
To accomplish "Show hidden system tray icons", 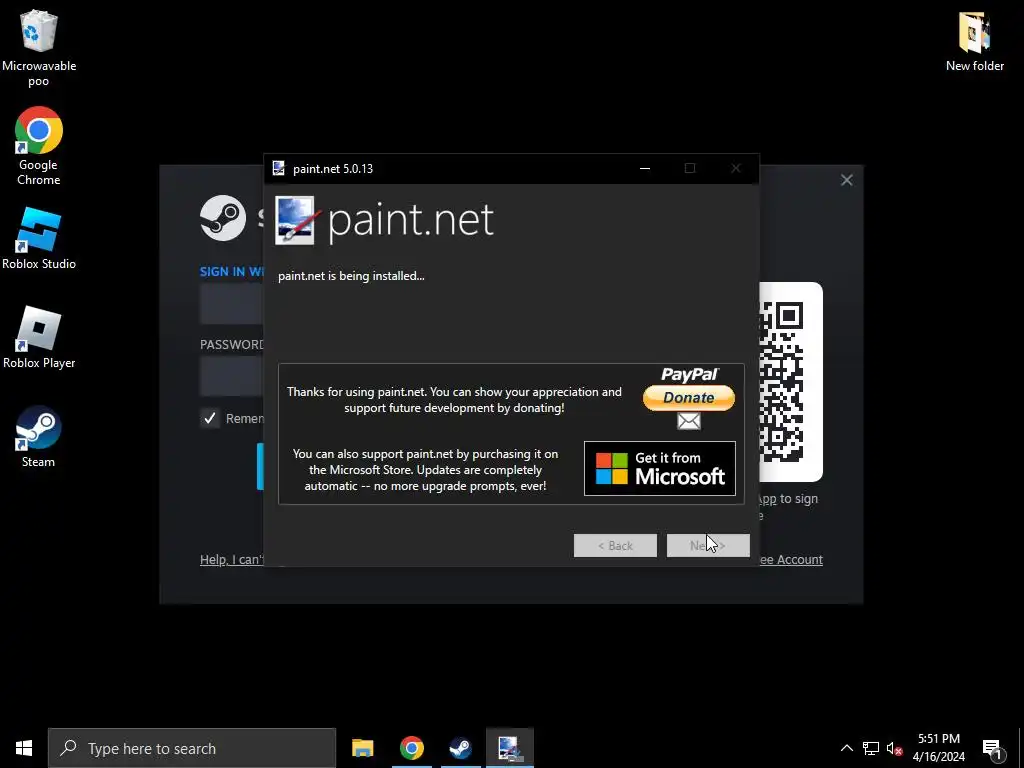I will tap(846, 748).
